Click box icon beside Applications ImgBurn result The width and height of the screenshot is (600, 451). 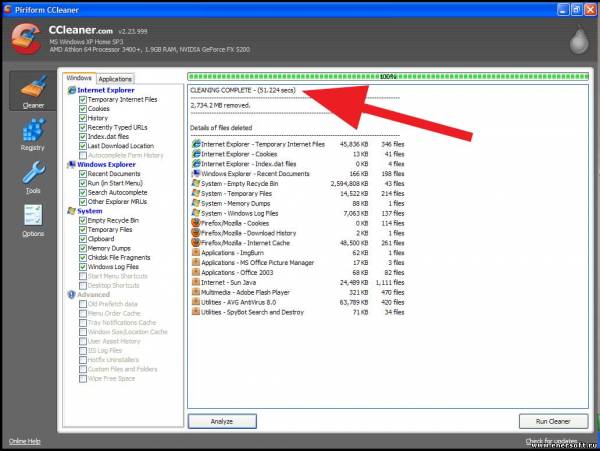196,252
